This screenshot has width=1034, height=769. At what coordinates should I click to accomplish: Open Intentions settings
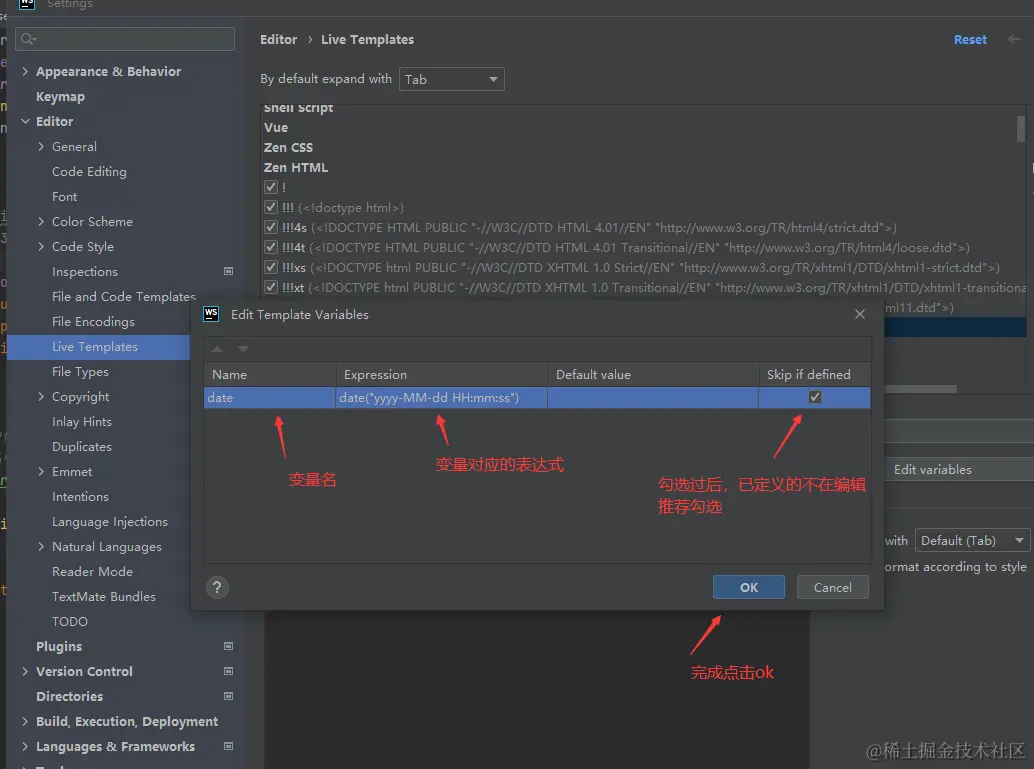coord(80,497)
